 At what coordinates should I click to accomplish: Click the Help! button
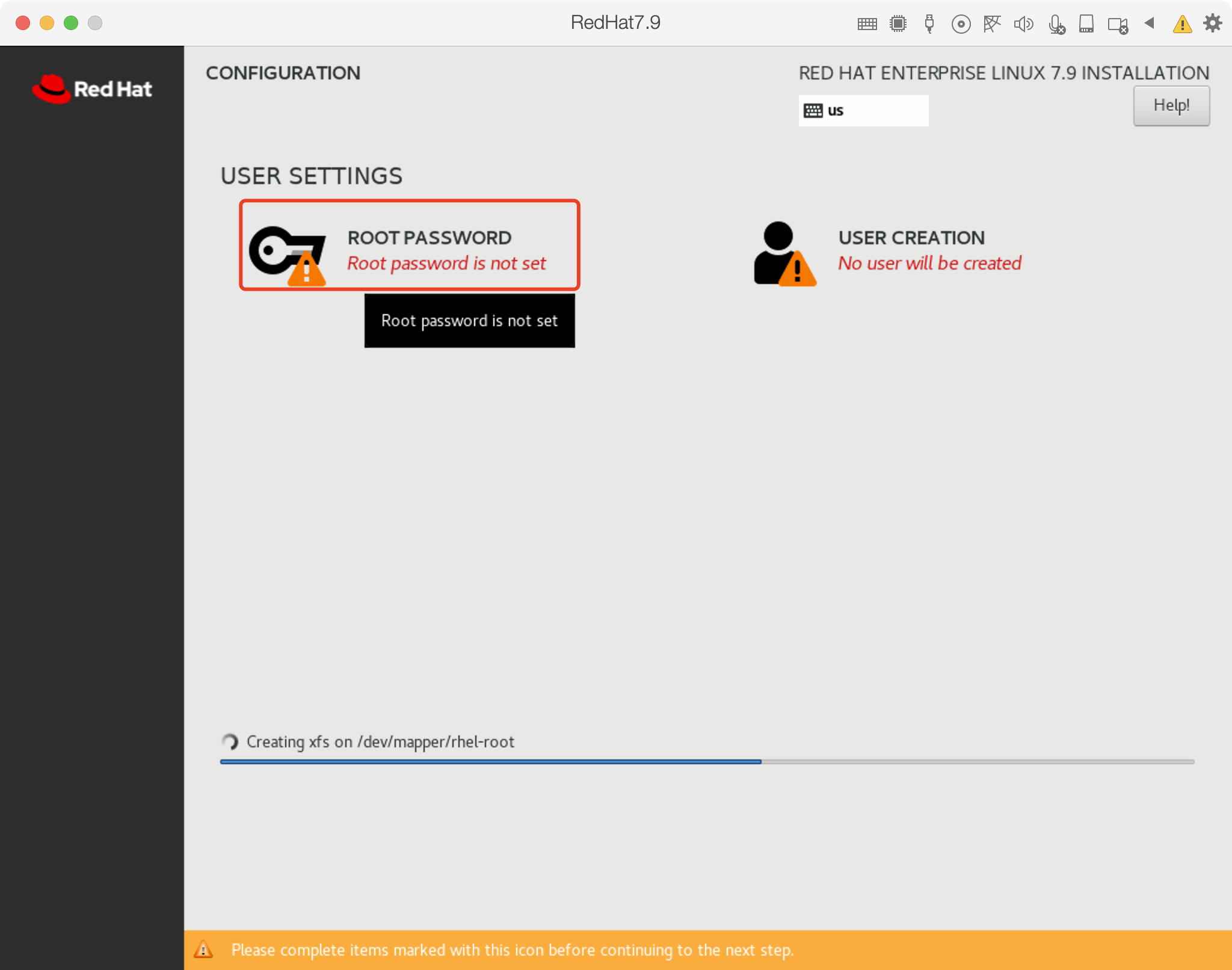tap(1171, 106)
